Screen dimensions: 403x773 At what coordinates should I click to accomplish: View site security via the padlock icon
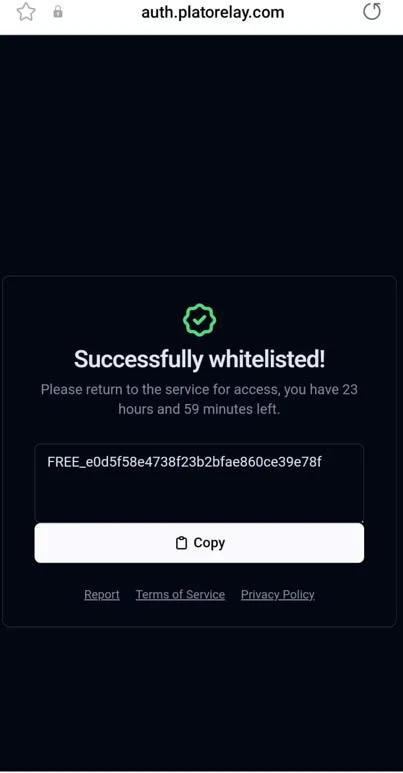pos(58,12)
